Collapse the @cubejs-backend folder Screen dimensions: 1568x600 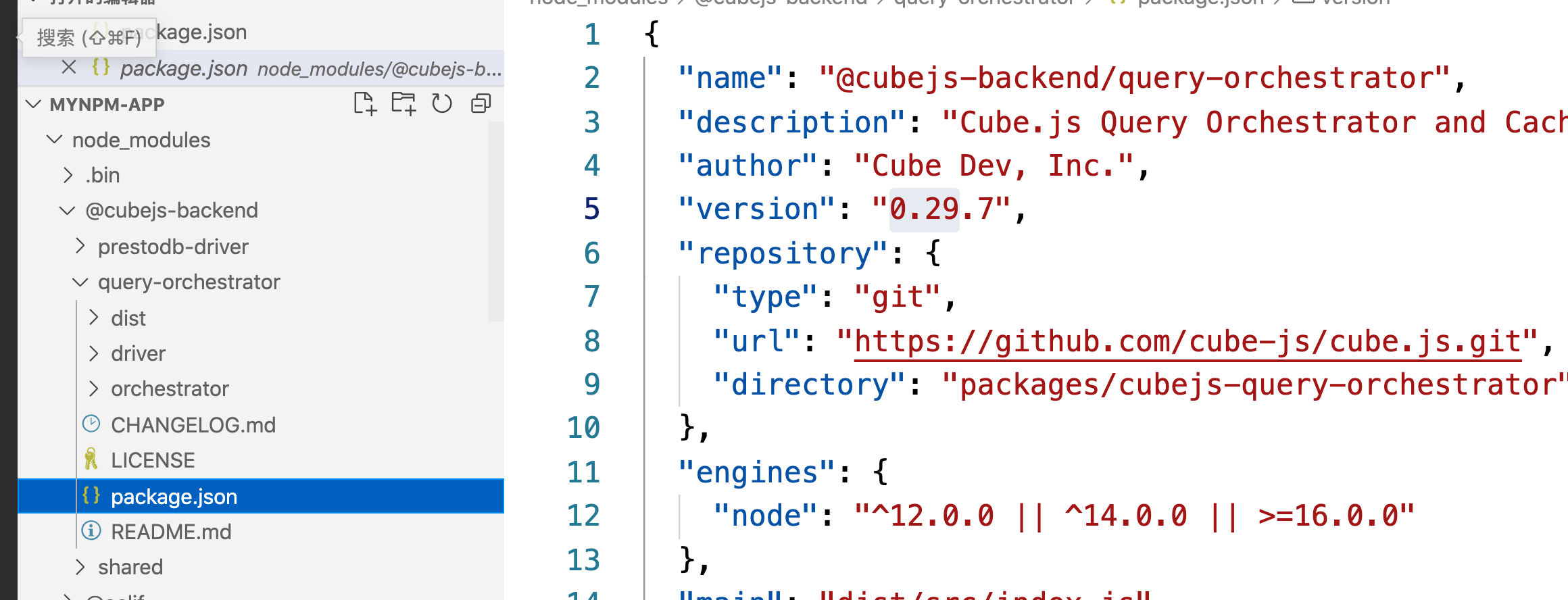coord(67,210)
